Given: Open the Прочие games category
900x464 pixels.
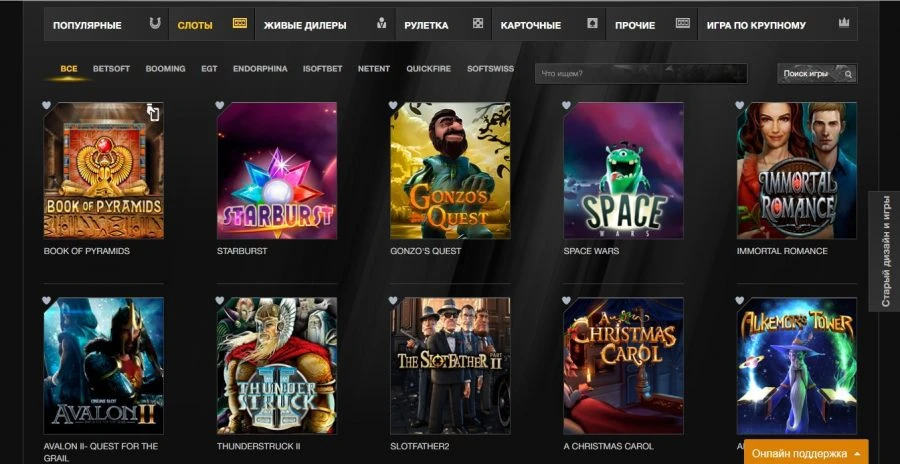Looking at the screenshot, I should click(636, 24).
